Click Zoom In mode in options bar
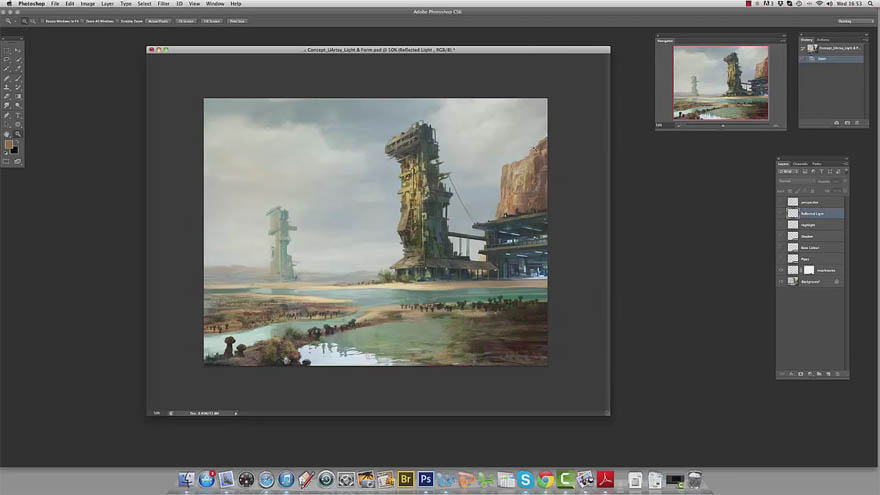This screenshot has width=880, height=495. 24,21
